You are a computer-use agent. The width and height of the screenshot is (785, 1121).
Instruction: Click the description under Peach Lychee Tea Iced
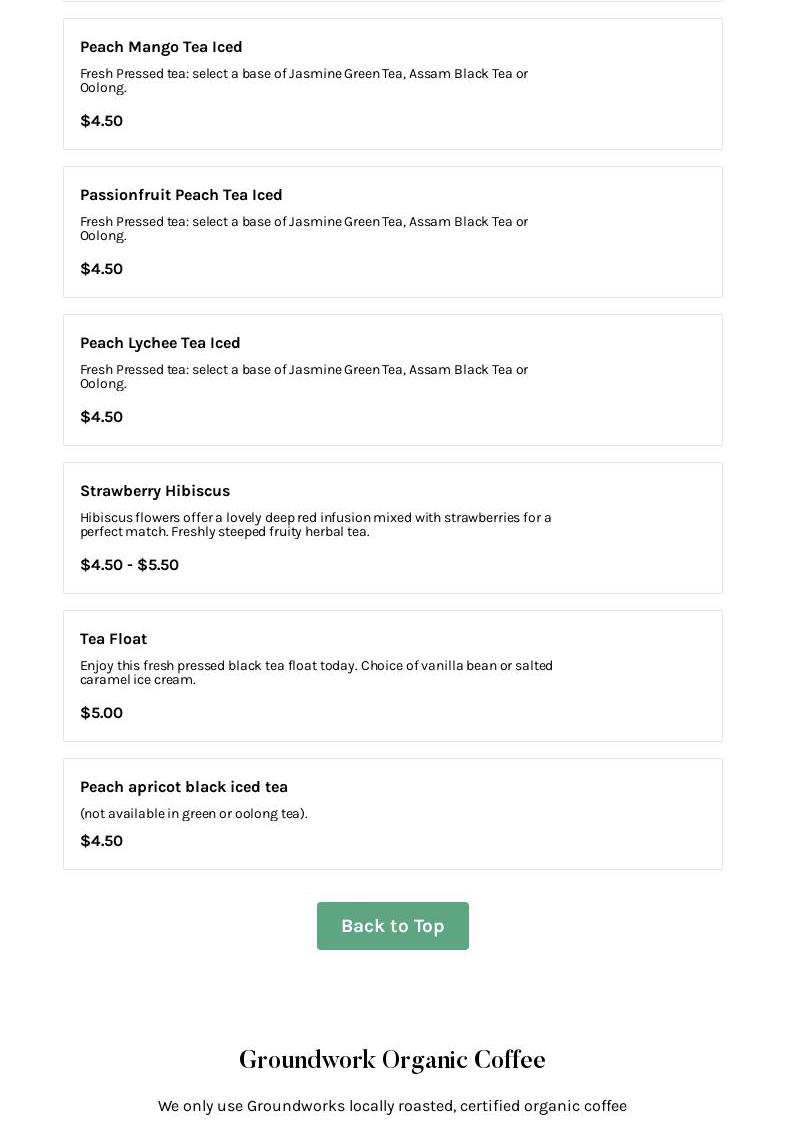(303, 376)
